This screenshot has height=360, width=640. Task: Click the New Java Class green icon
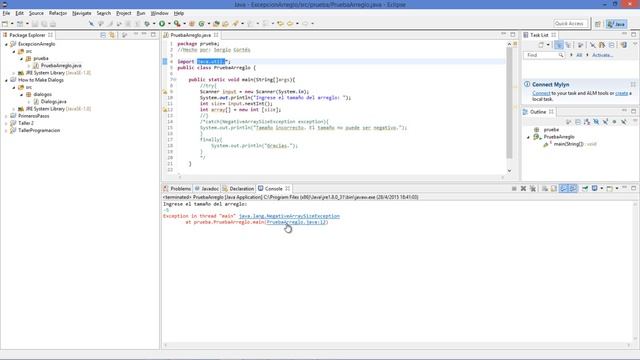tap(201, 24)
